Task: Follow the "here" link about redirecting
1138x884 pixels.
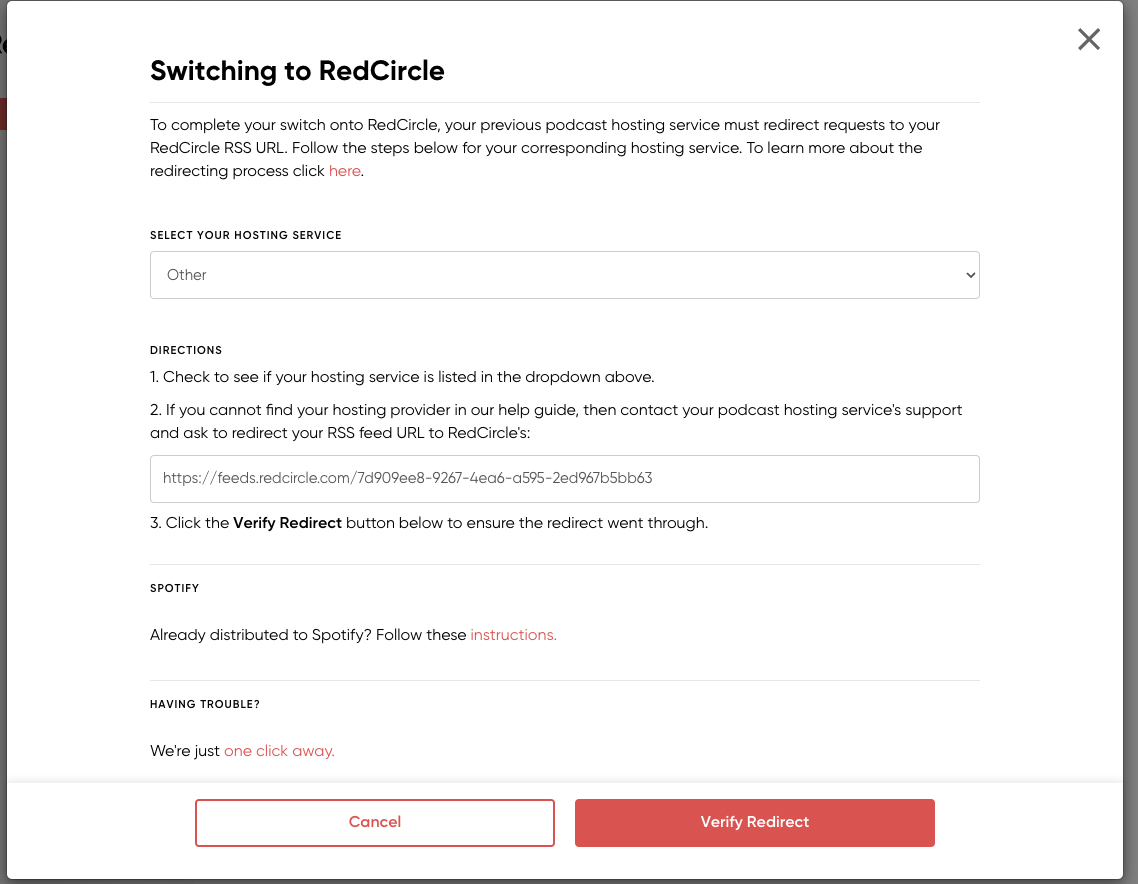Action: pyautogui.click(x=345, y=171)
